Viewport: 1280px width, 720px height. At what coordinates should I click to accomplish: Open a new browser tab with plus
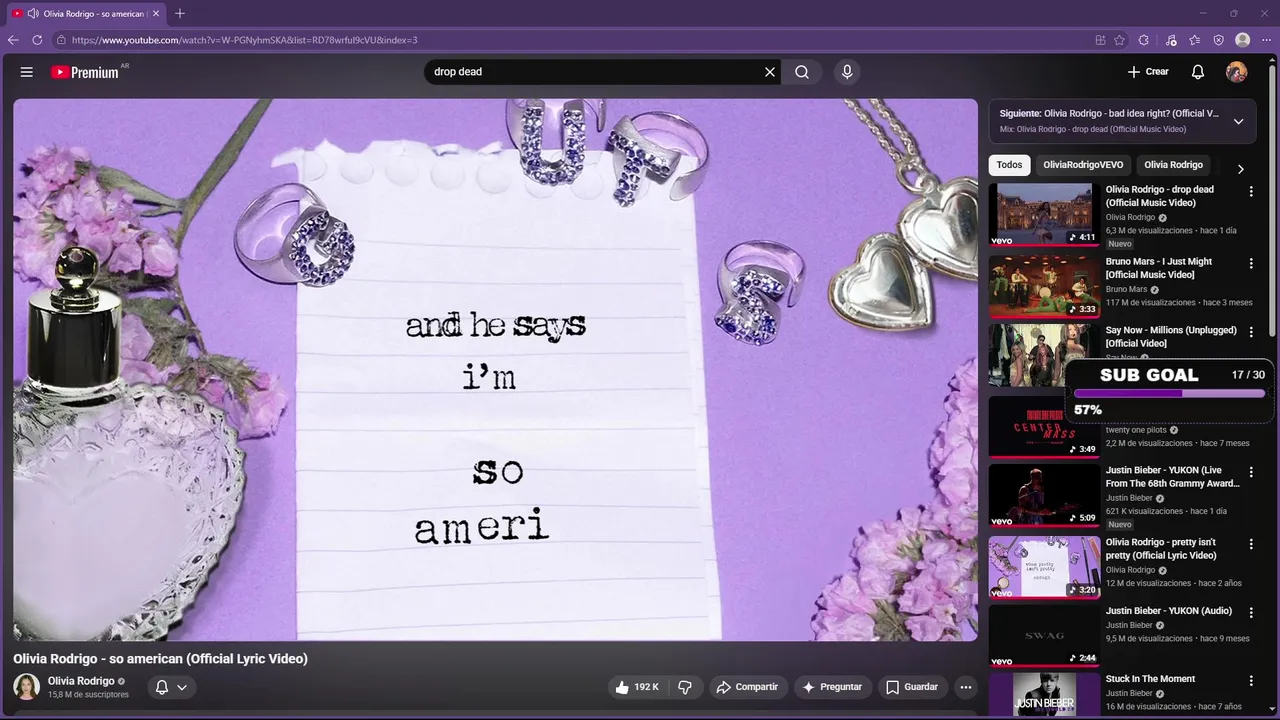pyautogui.click(x=180, y=14)
